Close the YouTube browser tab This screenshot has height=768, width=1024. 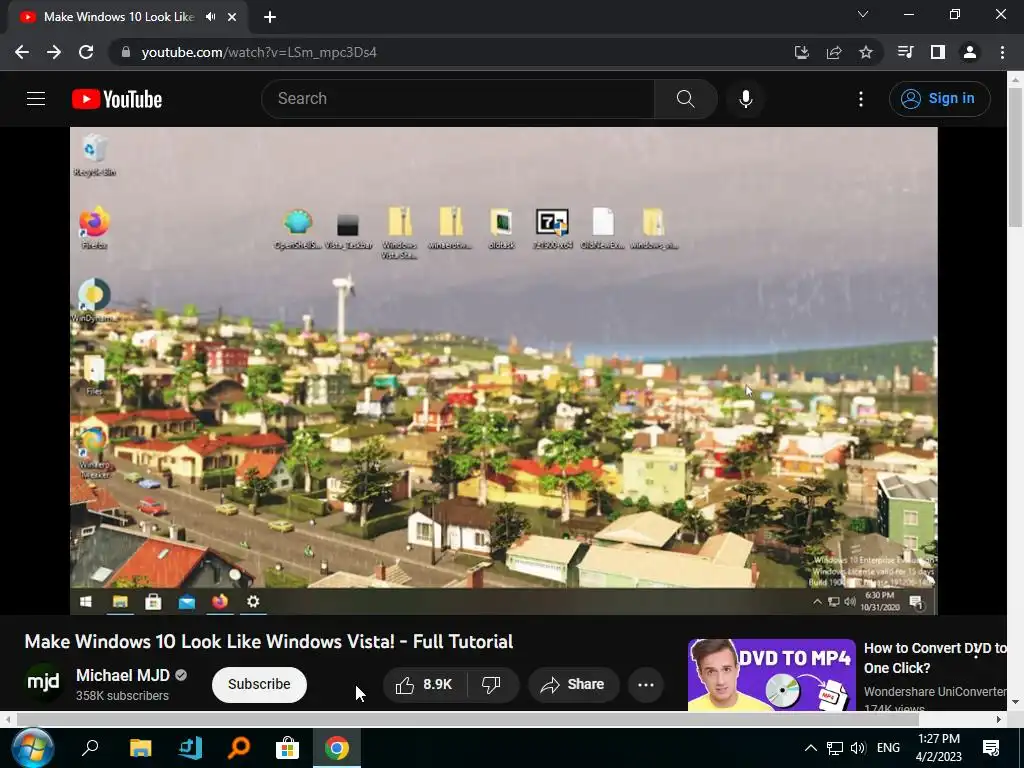click(x=232, y=17)
